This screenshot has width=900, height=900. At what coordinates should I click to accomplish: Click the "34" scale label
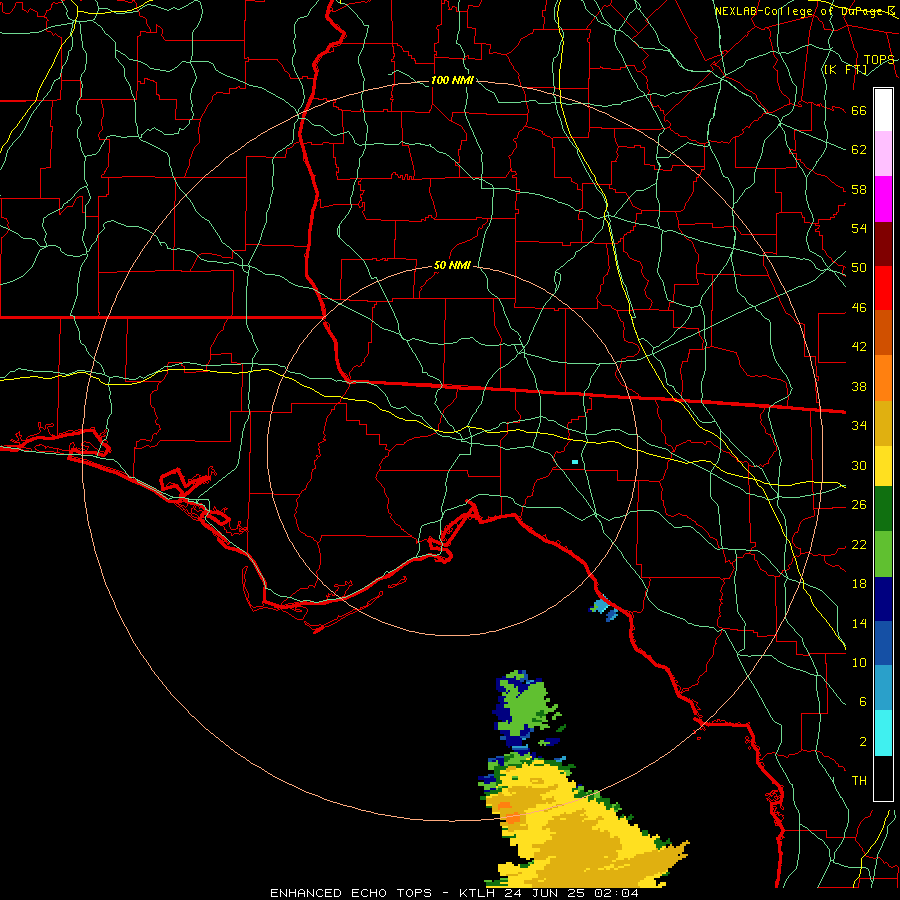[x=859, y=425]
